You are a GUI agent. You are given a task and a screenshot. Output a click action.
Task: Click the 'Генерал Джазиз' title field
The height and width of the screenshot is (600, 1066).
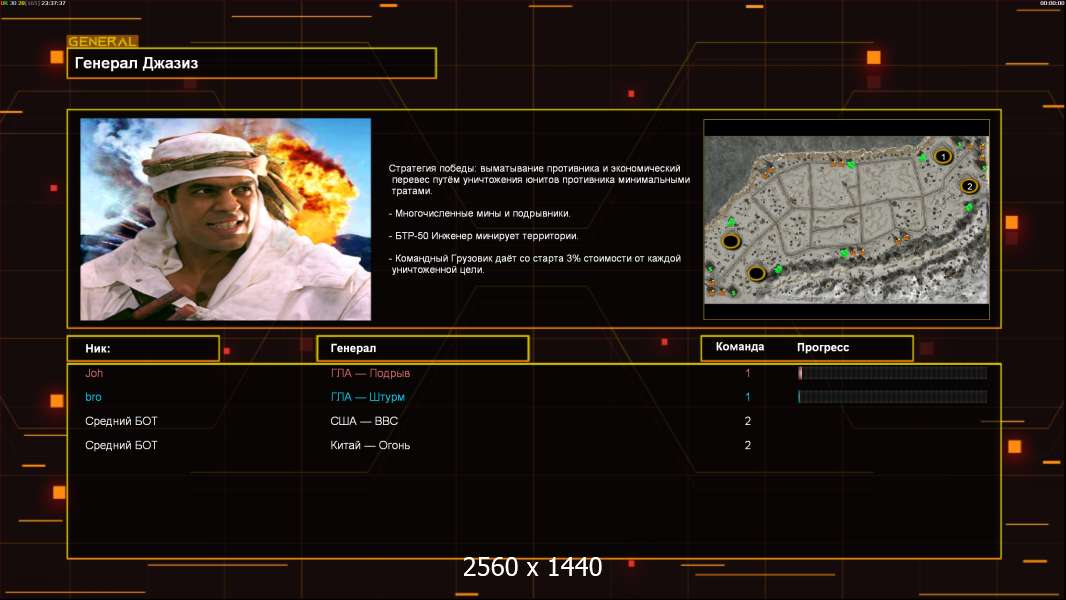pyautogui.click(x=251, y=63)
